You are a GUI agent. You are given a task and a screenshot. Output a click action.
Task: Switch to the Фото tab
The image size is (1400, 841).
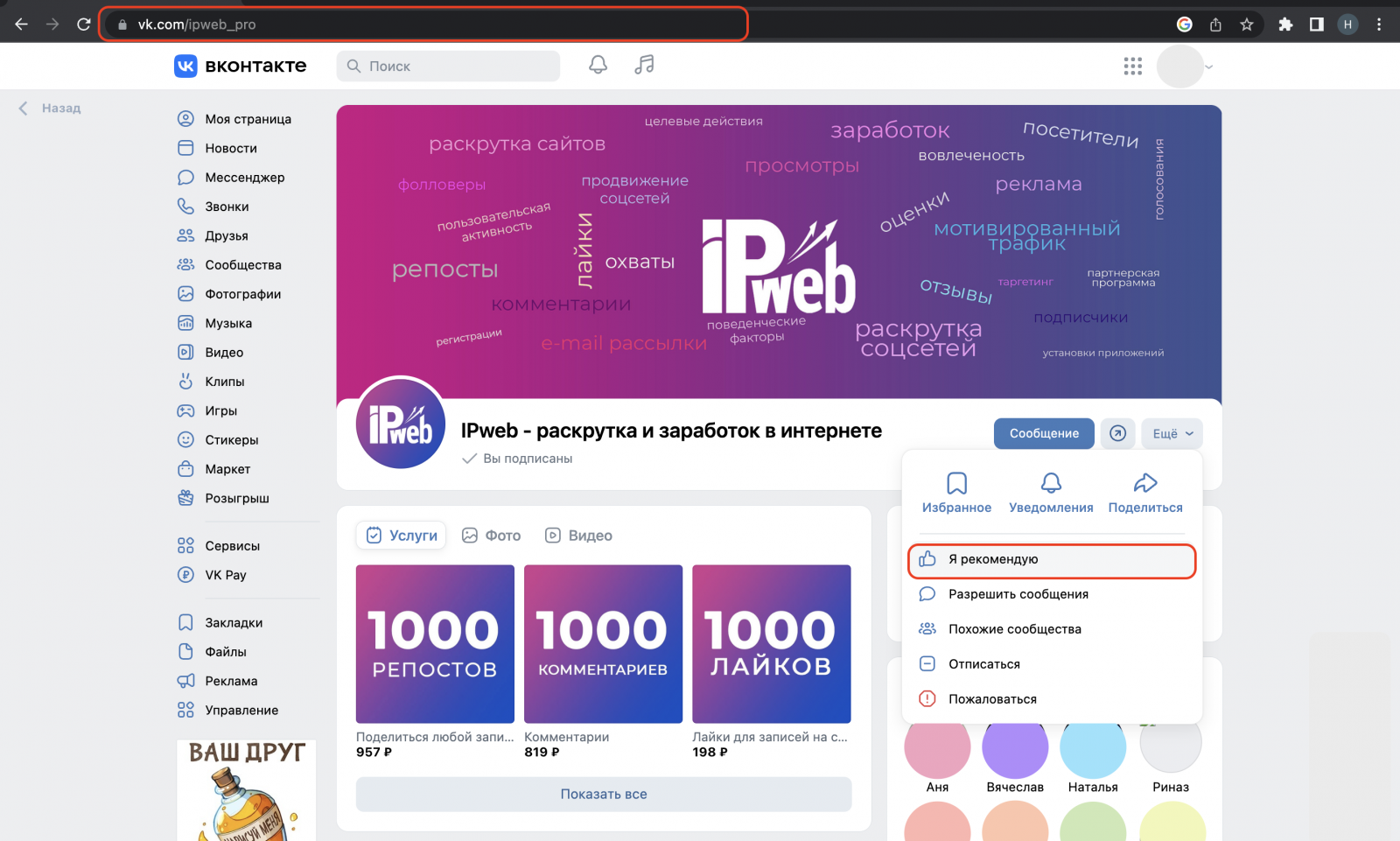click(x=492, y=536)
